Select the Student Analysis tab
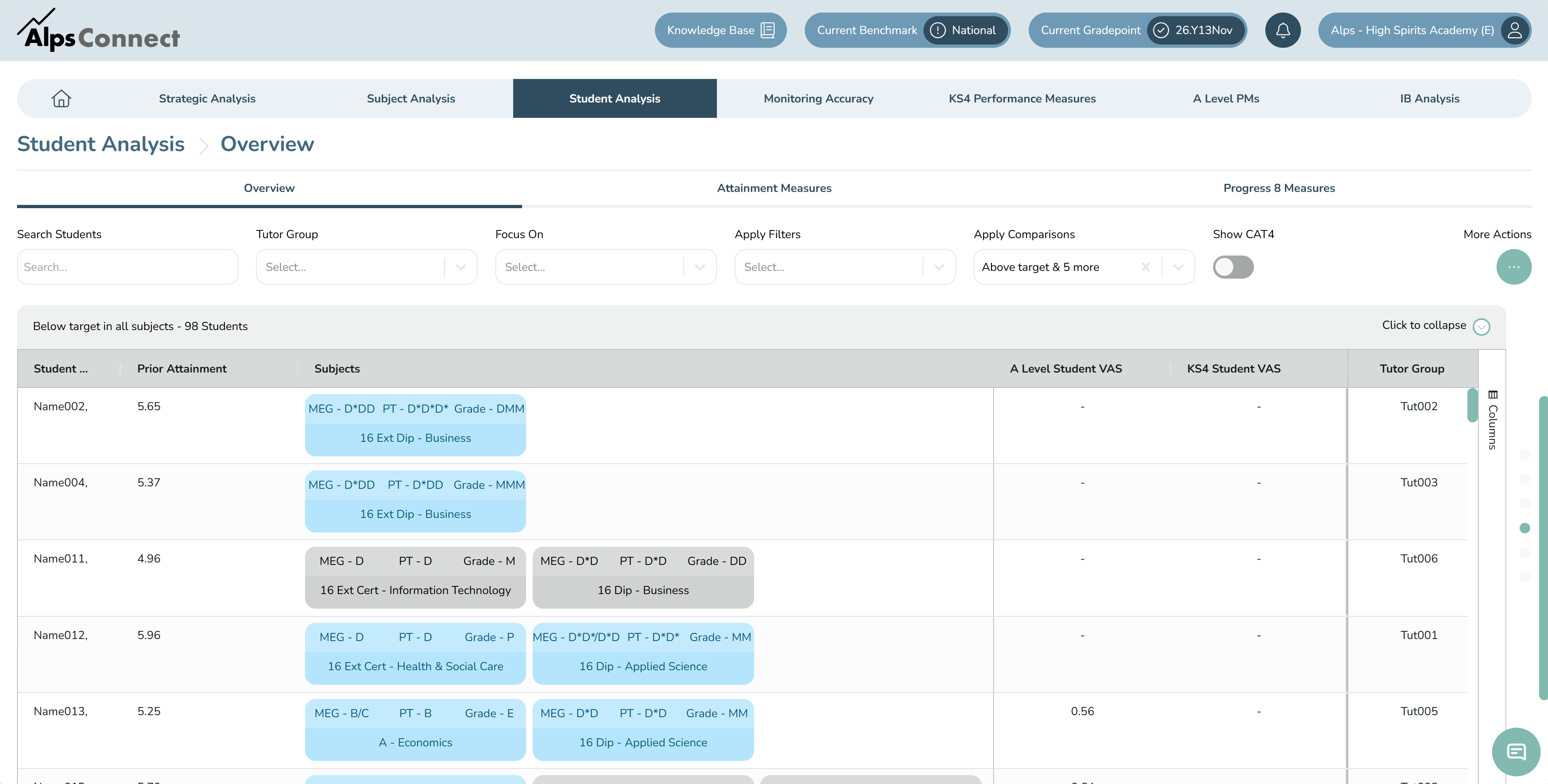Viewport: 1548px width, 784px height. pyautogui.click(x=615, y=98)
